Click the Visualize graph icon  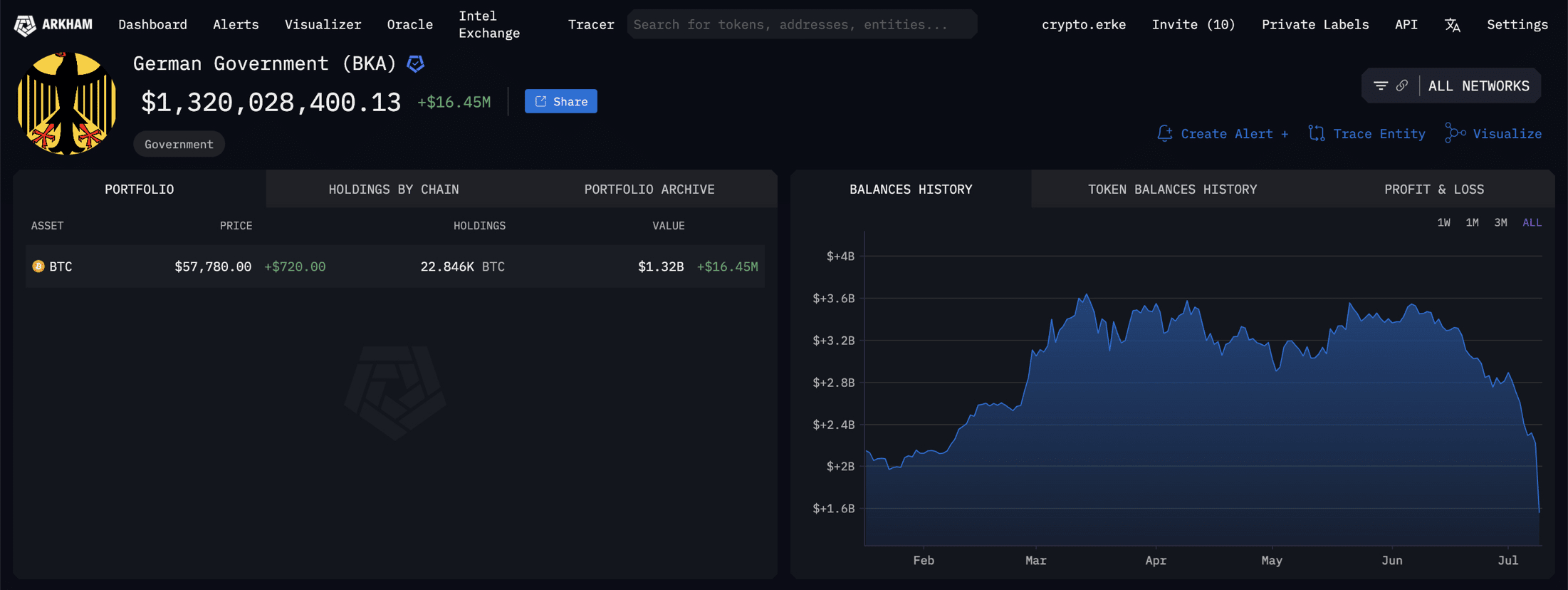coord(1455,133)
